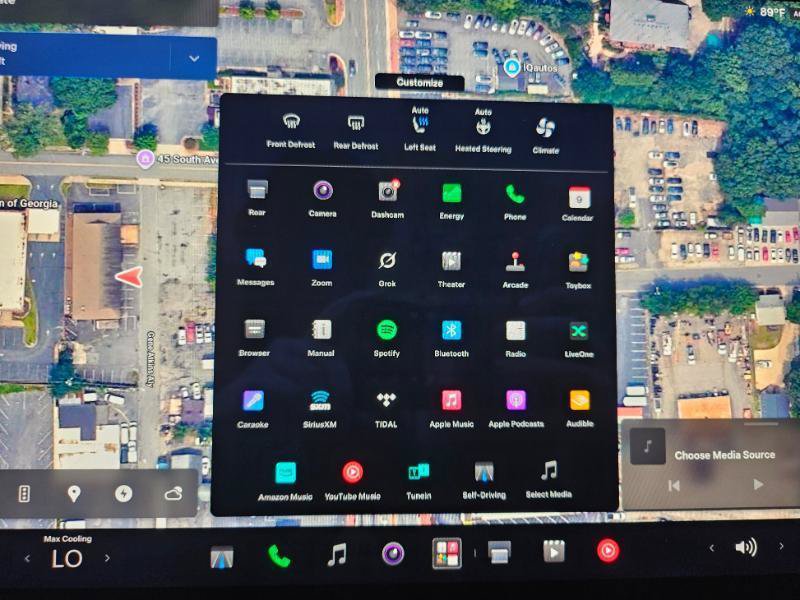Raise volume with right arrow
800x600 pixels.
781,546
